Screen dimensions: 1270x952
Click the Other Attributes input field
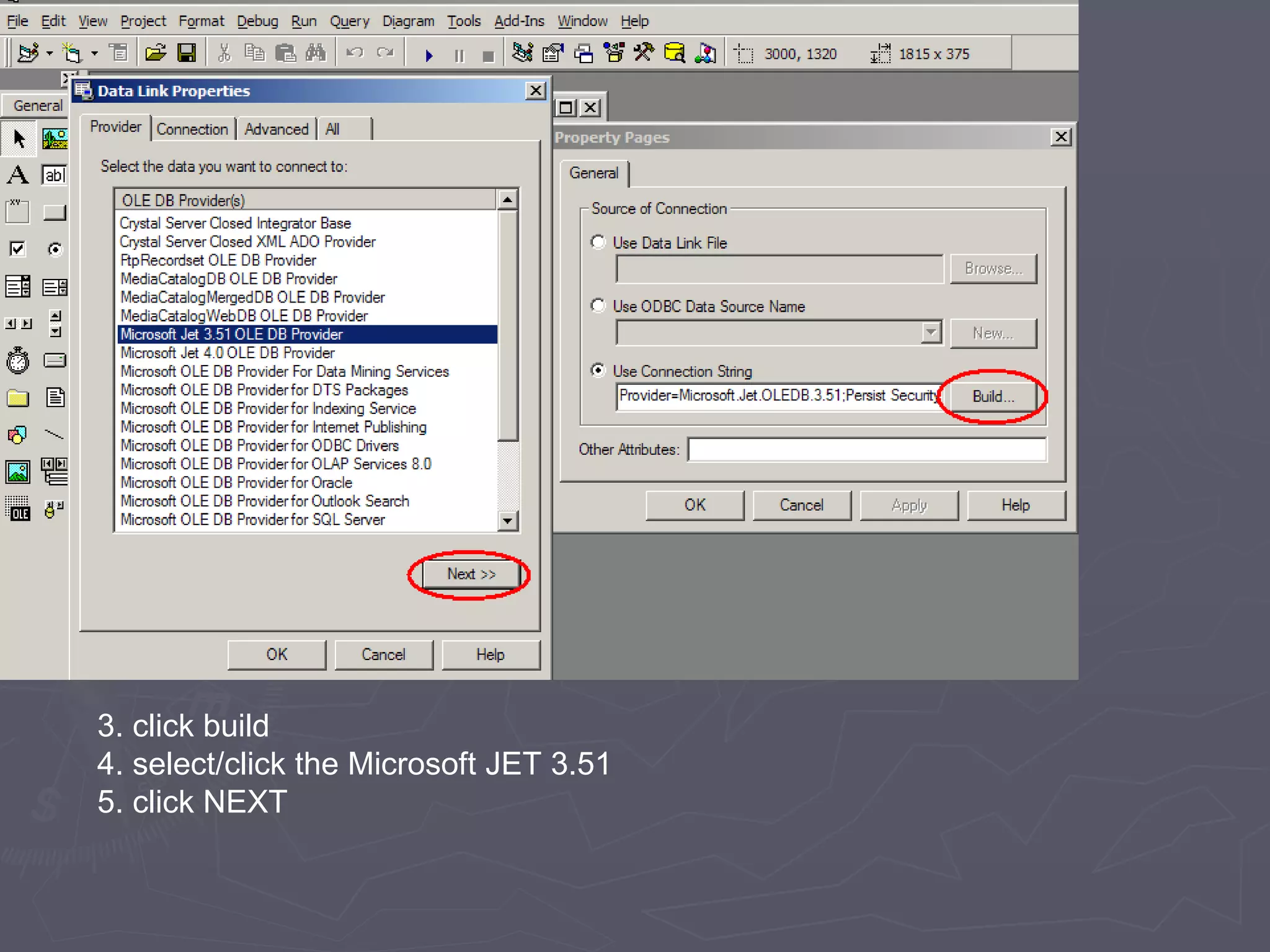point(867,449)
